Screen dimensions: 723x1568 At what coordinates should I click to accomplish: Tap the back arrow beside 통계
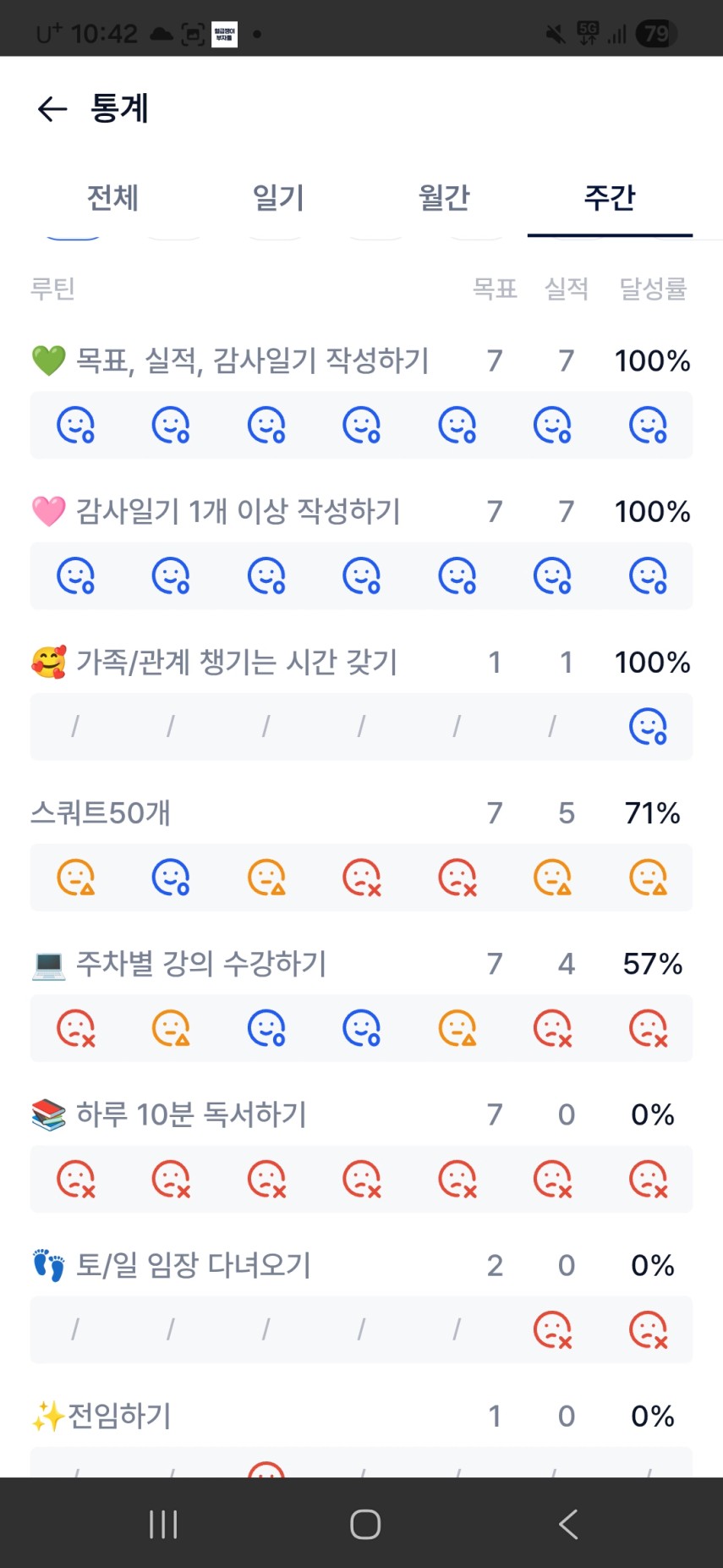[x=52, y=108]
